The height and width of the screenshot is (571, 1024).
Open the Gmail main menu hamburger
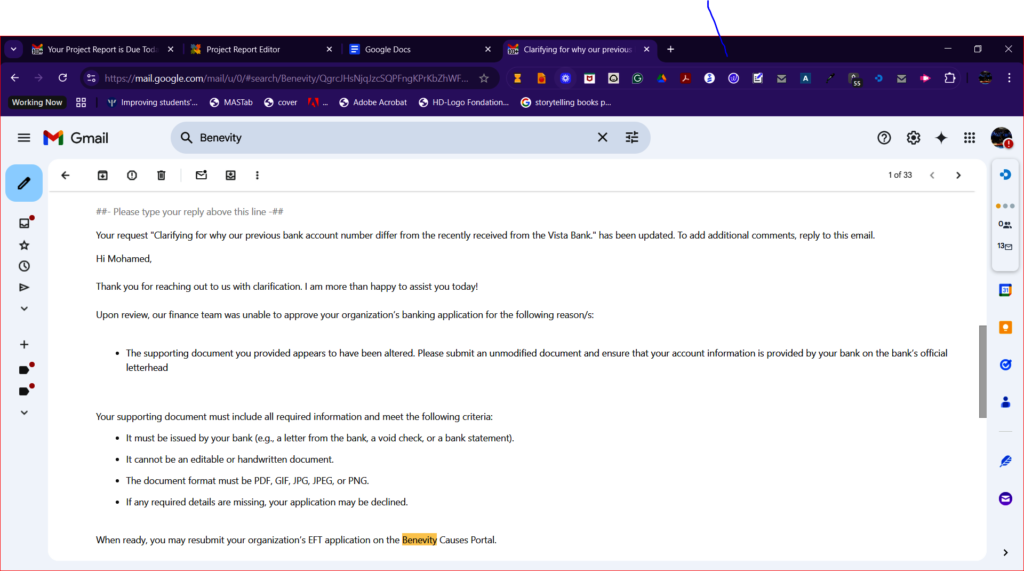click(24, 138)
